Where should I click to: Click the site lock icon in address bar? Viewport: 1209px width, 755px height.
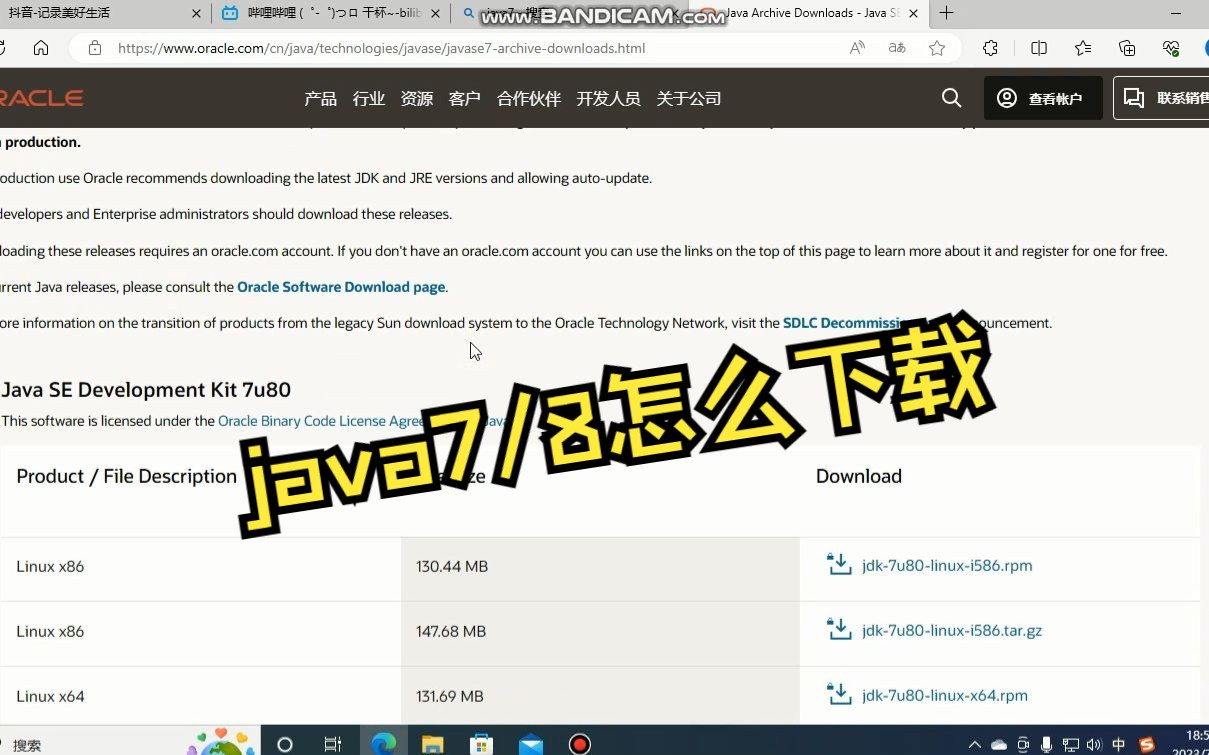[95, 48]
